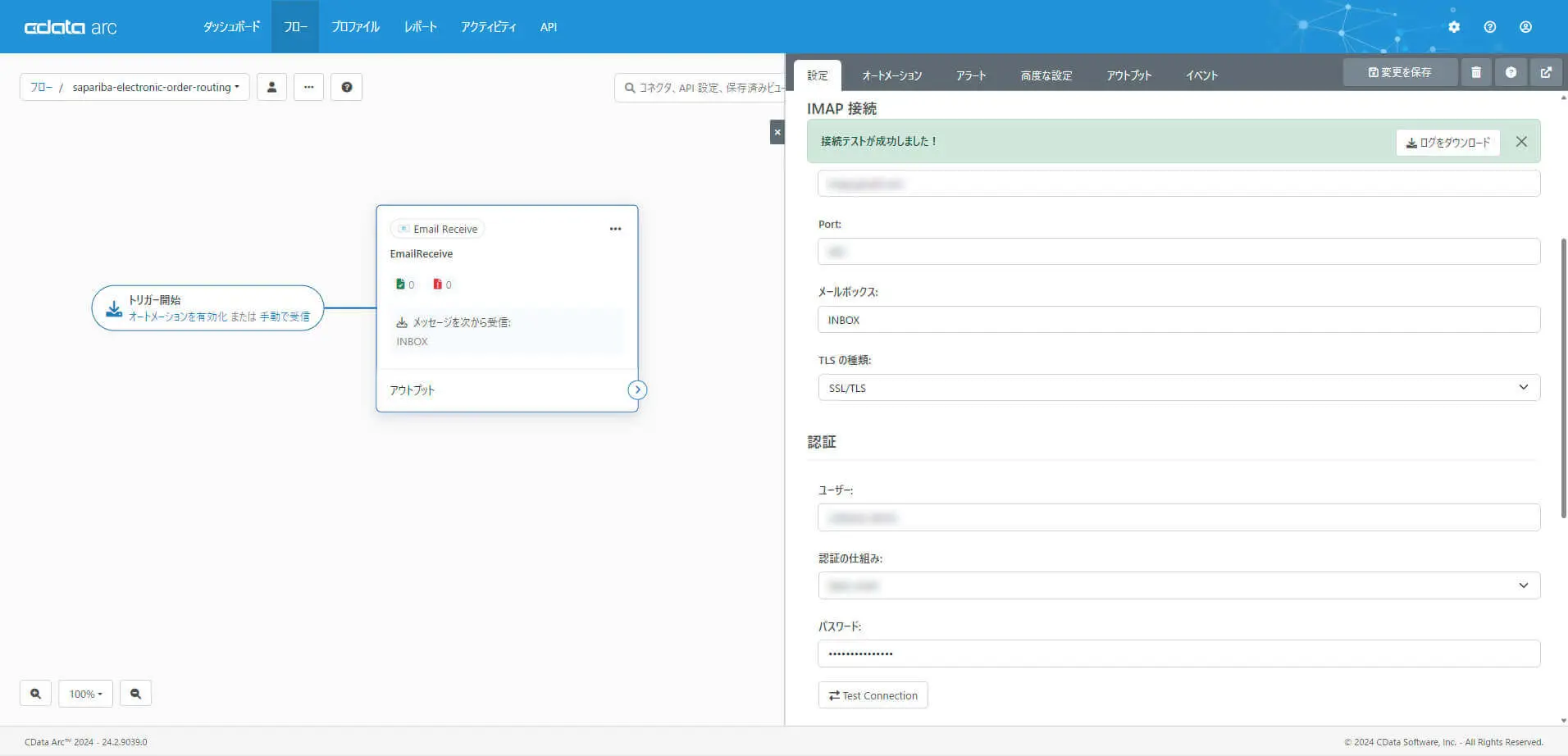
Task: Switch to the イベント tab
Action: pos(1201,75)
